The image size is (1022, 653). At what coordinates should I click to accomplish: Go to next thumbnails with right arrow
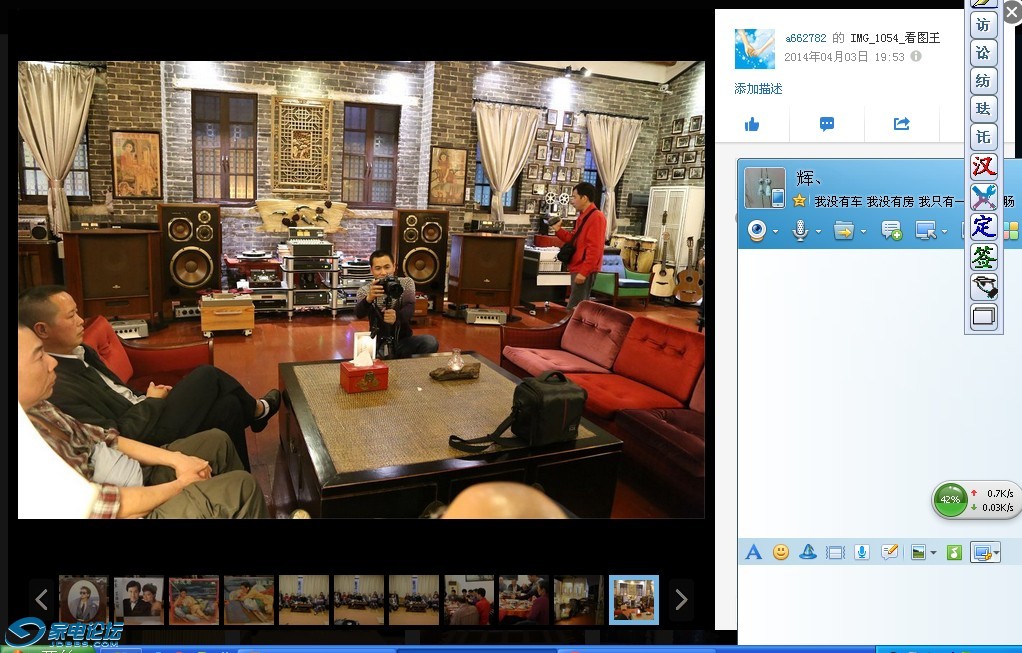point(681,599)
